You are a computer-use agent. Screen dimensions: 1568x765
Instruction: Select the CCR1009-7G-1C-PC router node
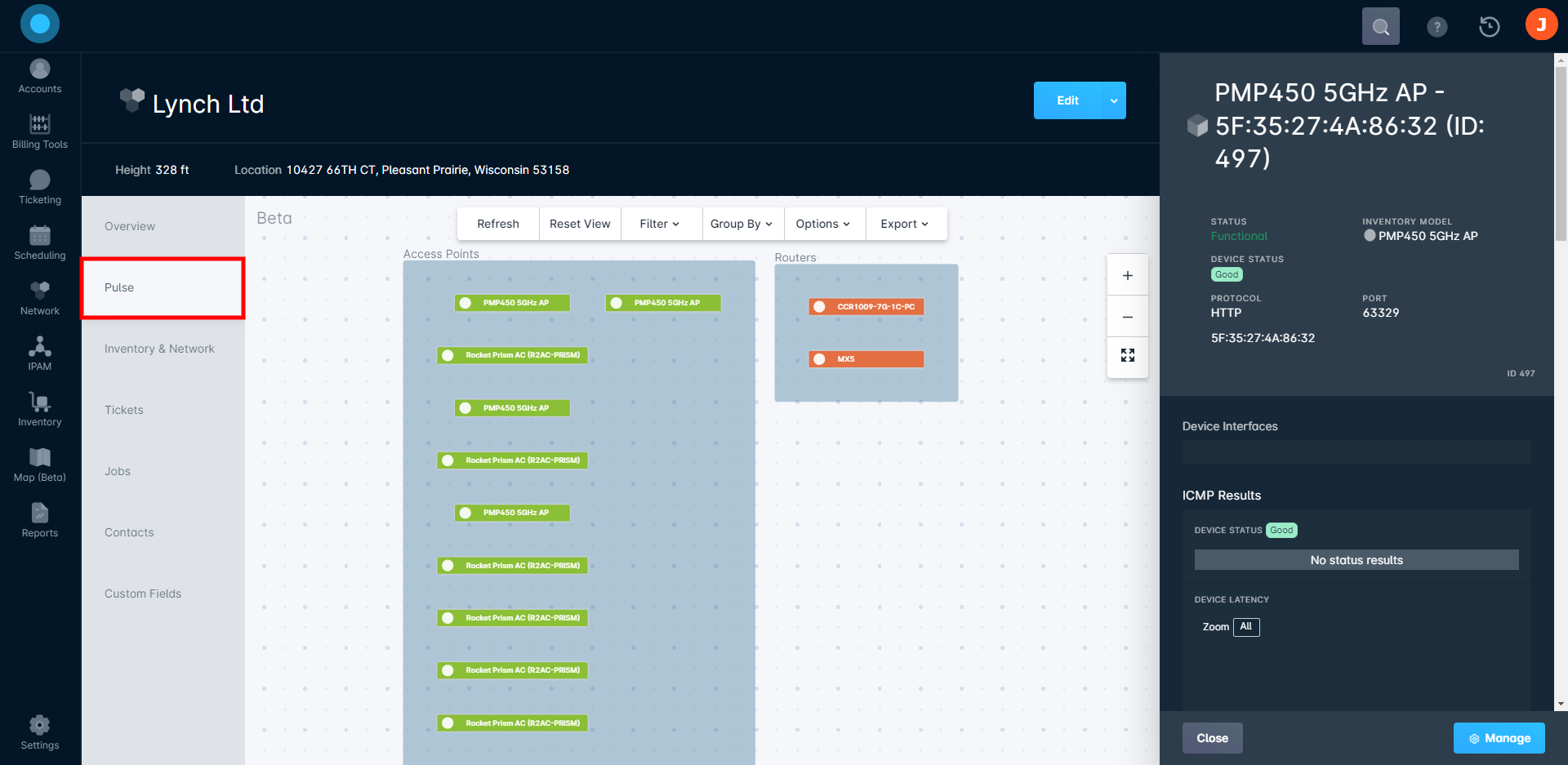coord(866,307)
